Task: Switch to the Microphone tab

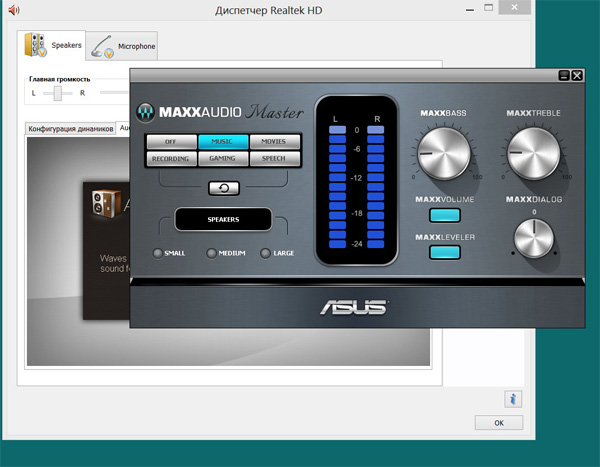Action: click(123, 46)
